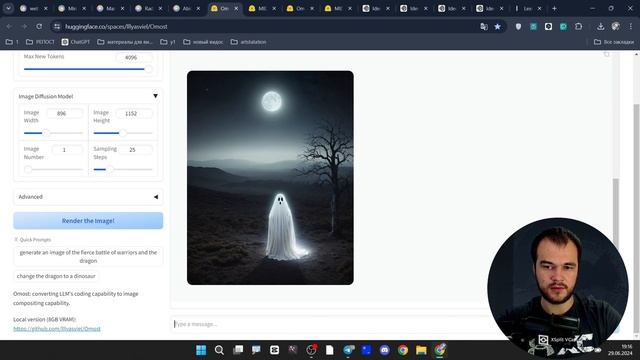640x360 pixels.
Task: Click the Image Width number field
Action: [x=64, y=113]
